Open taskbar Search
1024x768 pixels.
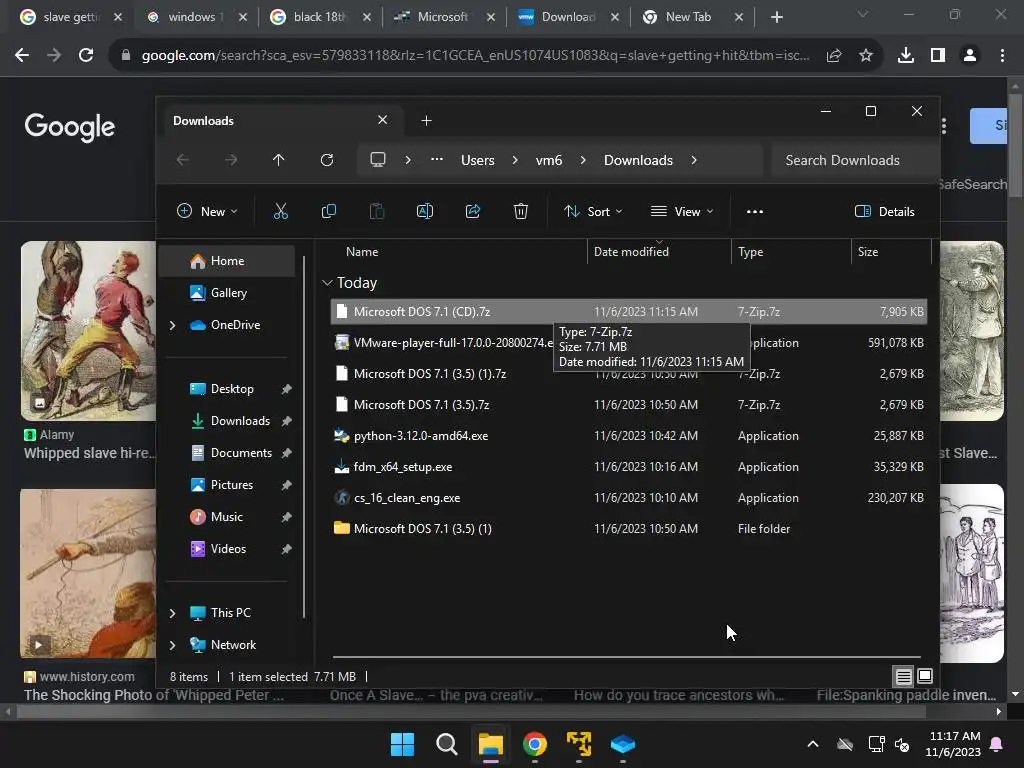[447, 744]
